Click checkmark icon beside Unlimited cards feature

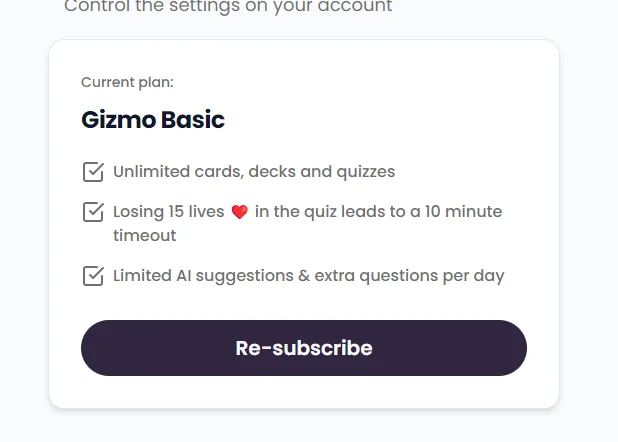pyautogui.click(x=93, y=172)
